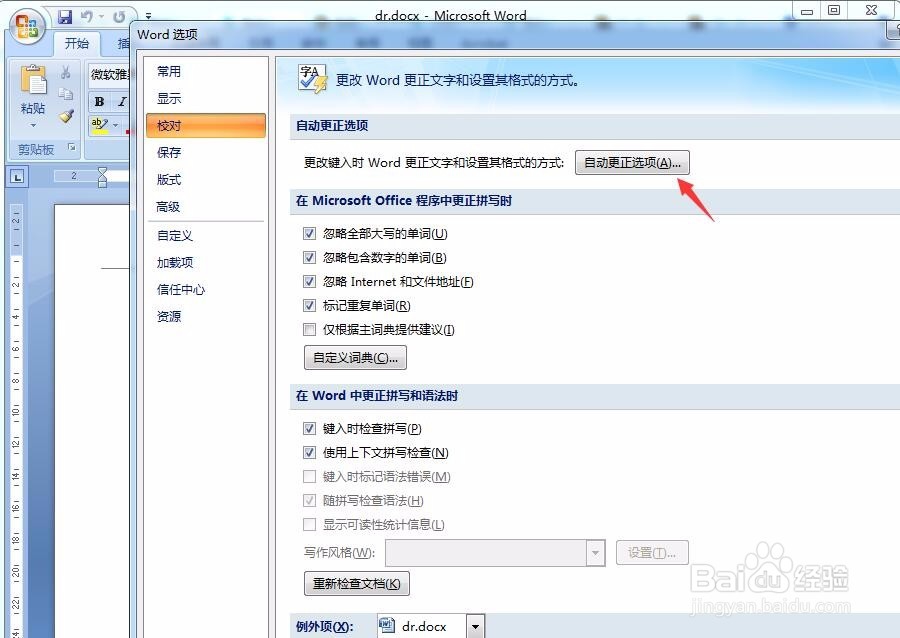
Task: Cut selection with scissors icon
Action: pos(65,72)
